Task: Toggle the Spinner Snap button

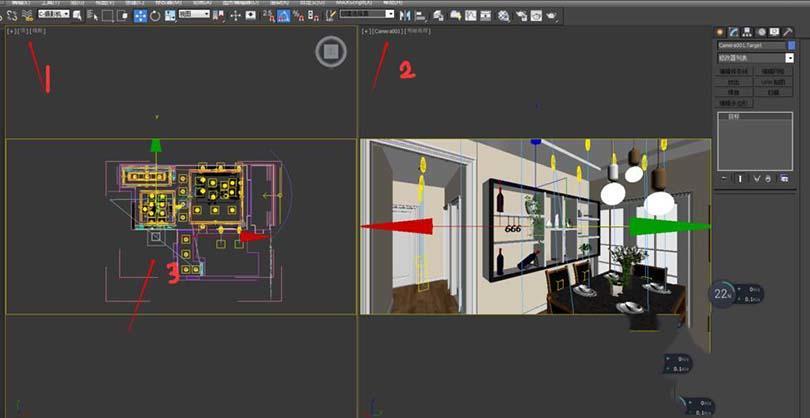Action: (x=313, y=16)
